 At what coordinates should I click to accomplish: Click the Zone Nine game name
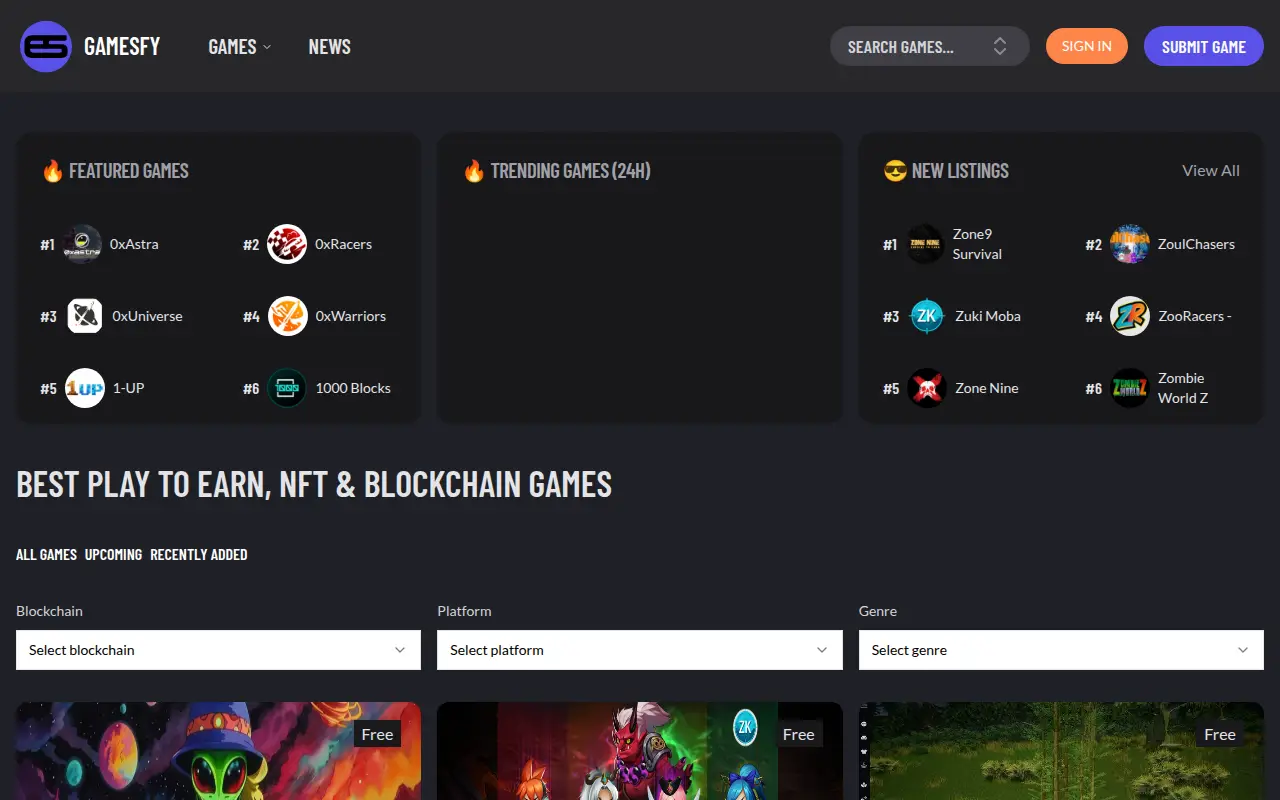tap(987, 388)
